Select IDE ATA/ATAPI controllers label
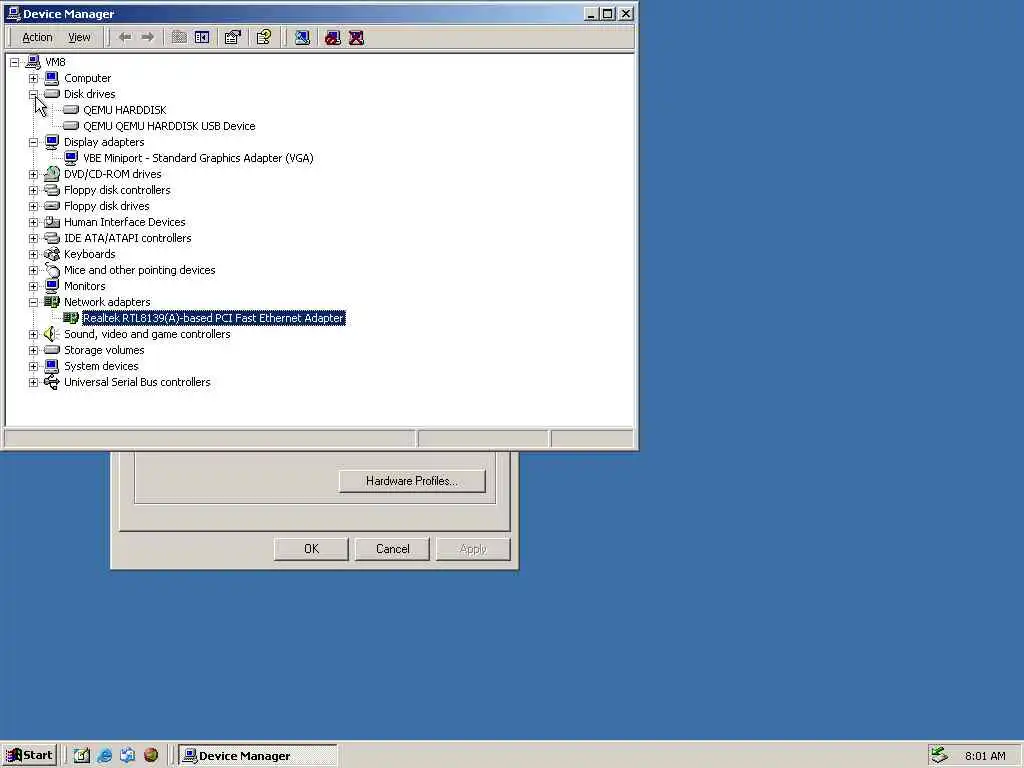This screenshot has width=1024, height=768. pos(127,238)
